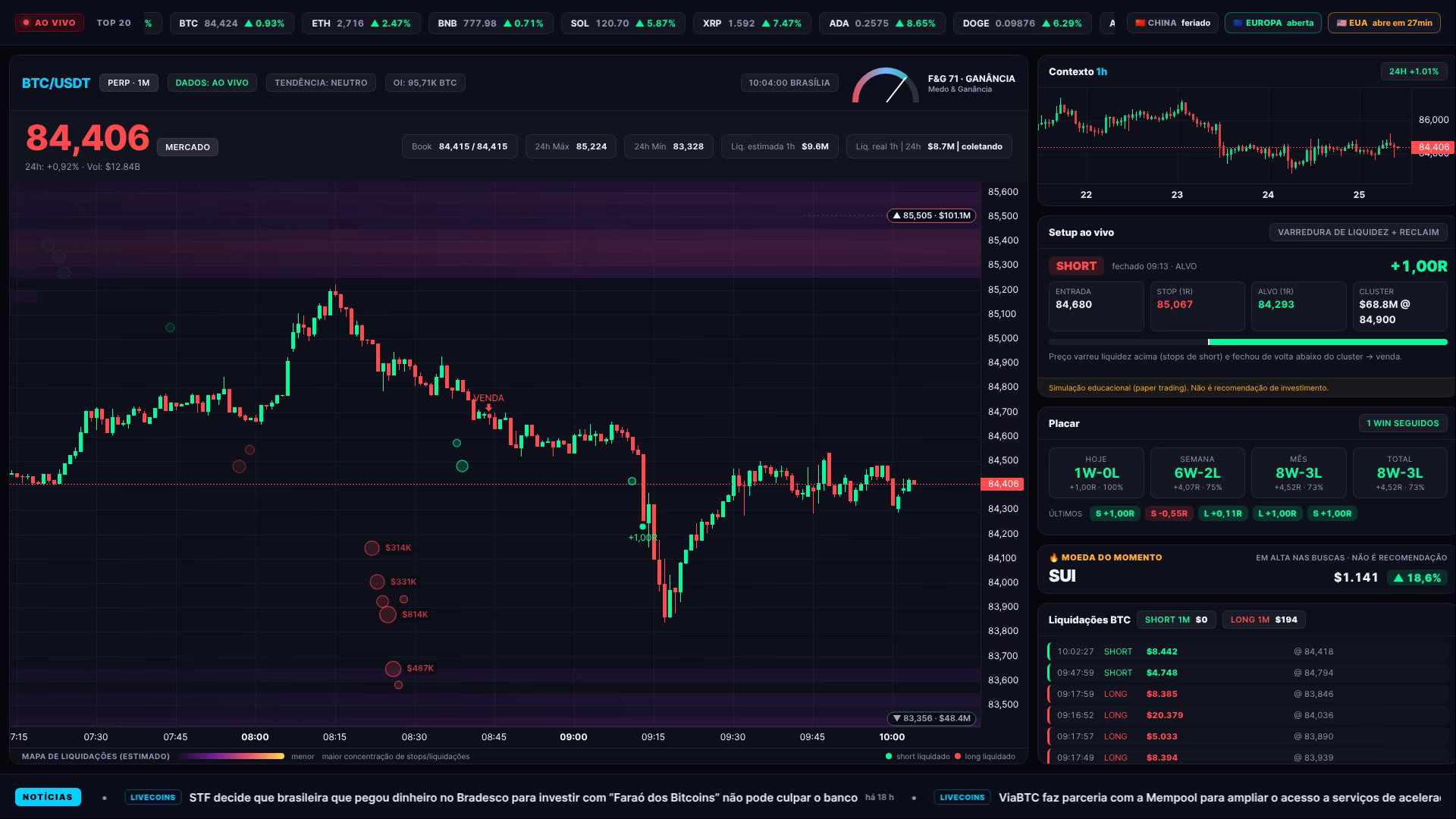
Task: Select the HOJE 1W-0L scoreboard card
Action: click(1096, 472)
